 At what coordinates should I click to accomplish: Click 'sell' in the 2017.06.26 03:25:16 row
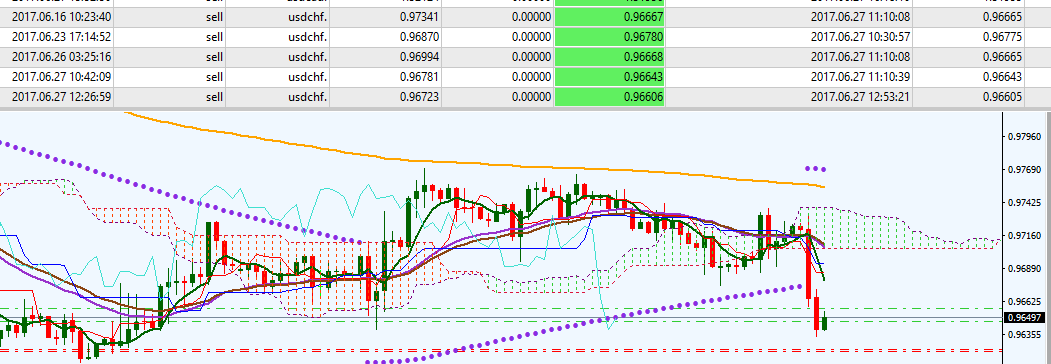coord(214,56)
